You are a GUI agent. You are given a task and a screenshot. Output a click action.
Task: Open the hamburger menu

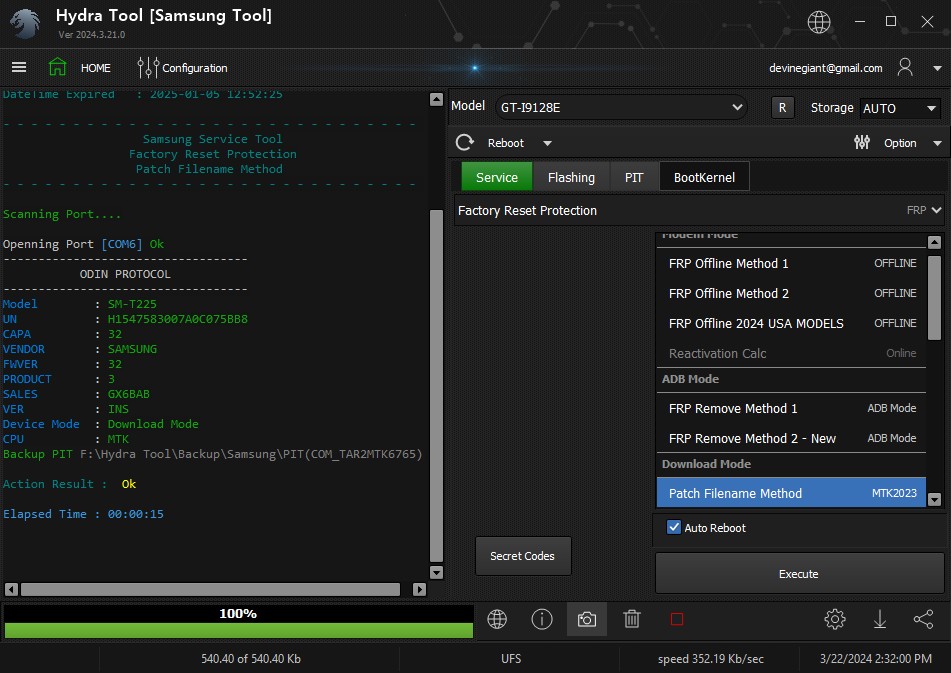[19, 67]
